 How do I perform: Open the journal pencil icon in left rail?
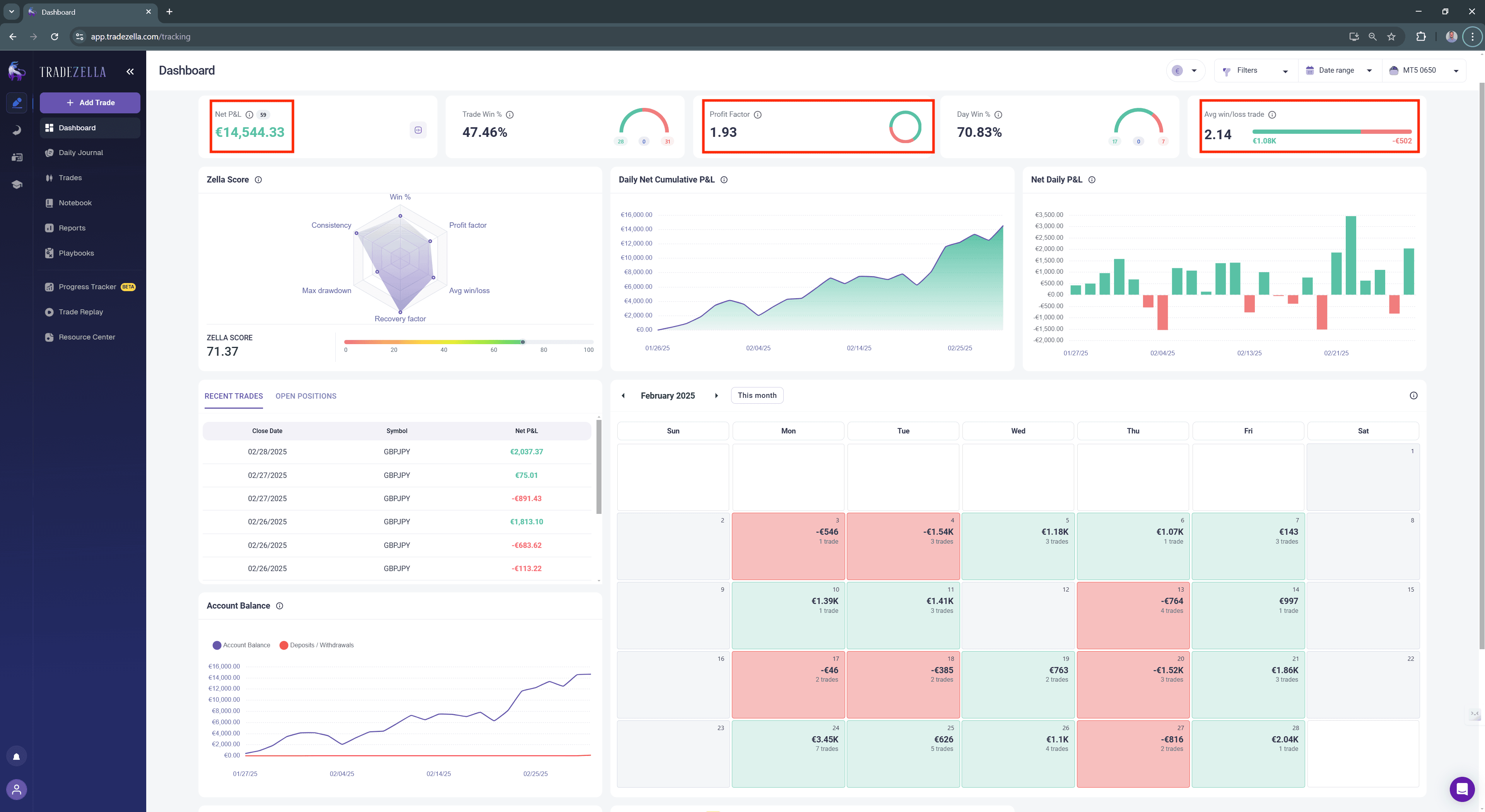(x=17, y=103)
